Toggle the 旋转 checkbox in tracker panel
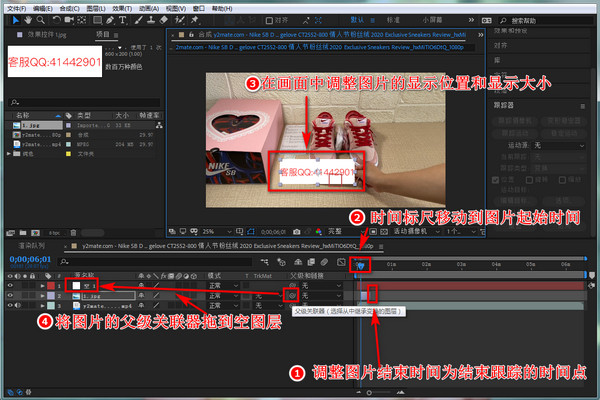This screenshot has height=400, width=600. tap(530, 180)
